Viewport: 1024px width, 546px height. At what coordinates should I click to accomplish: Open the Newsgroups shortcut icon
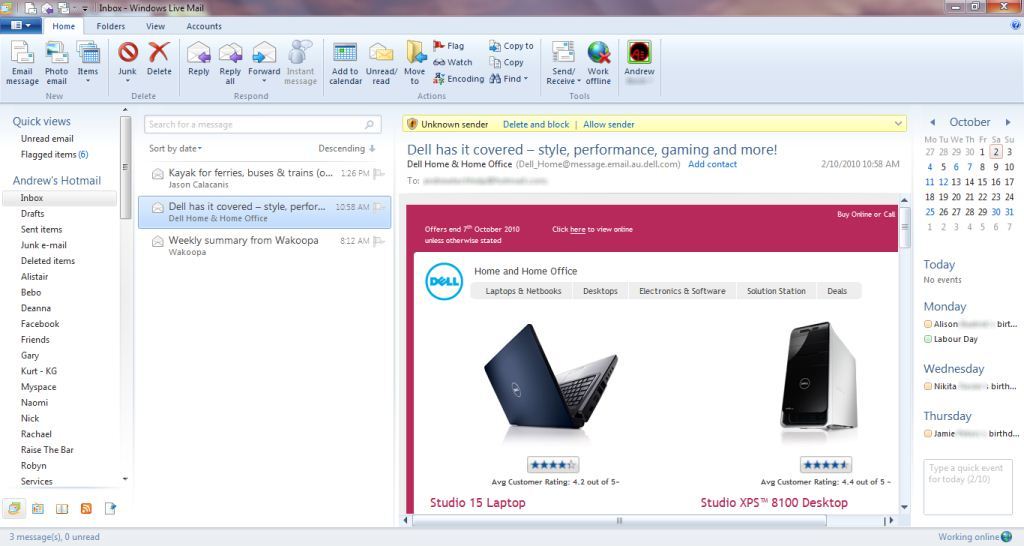[110, 508]
